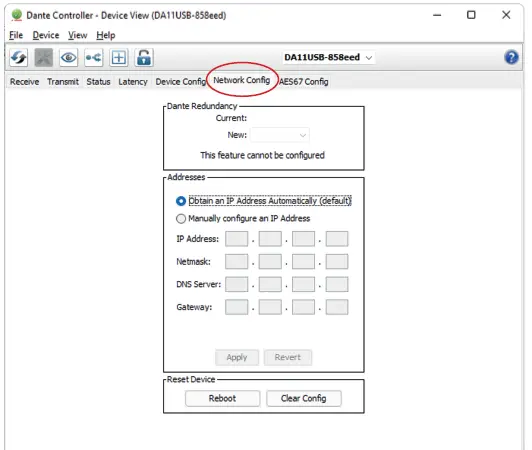Click the Reboot button
This screenshot has height=450, width=532.
tap(222, 398)
